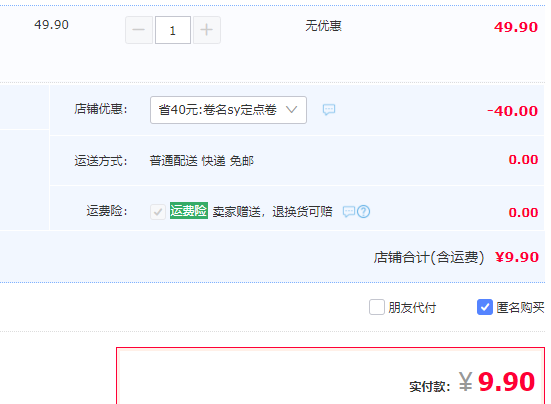Click the green 运费险 badge
The height and width of the screenshot is (404, 551).
[x=189, y=211]
